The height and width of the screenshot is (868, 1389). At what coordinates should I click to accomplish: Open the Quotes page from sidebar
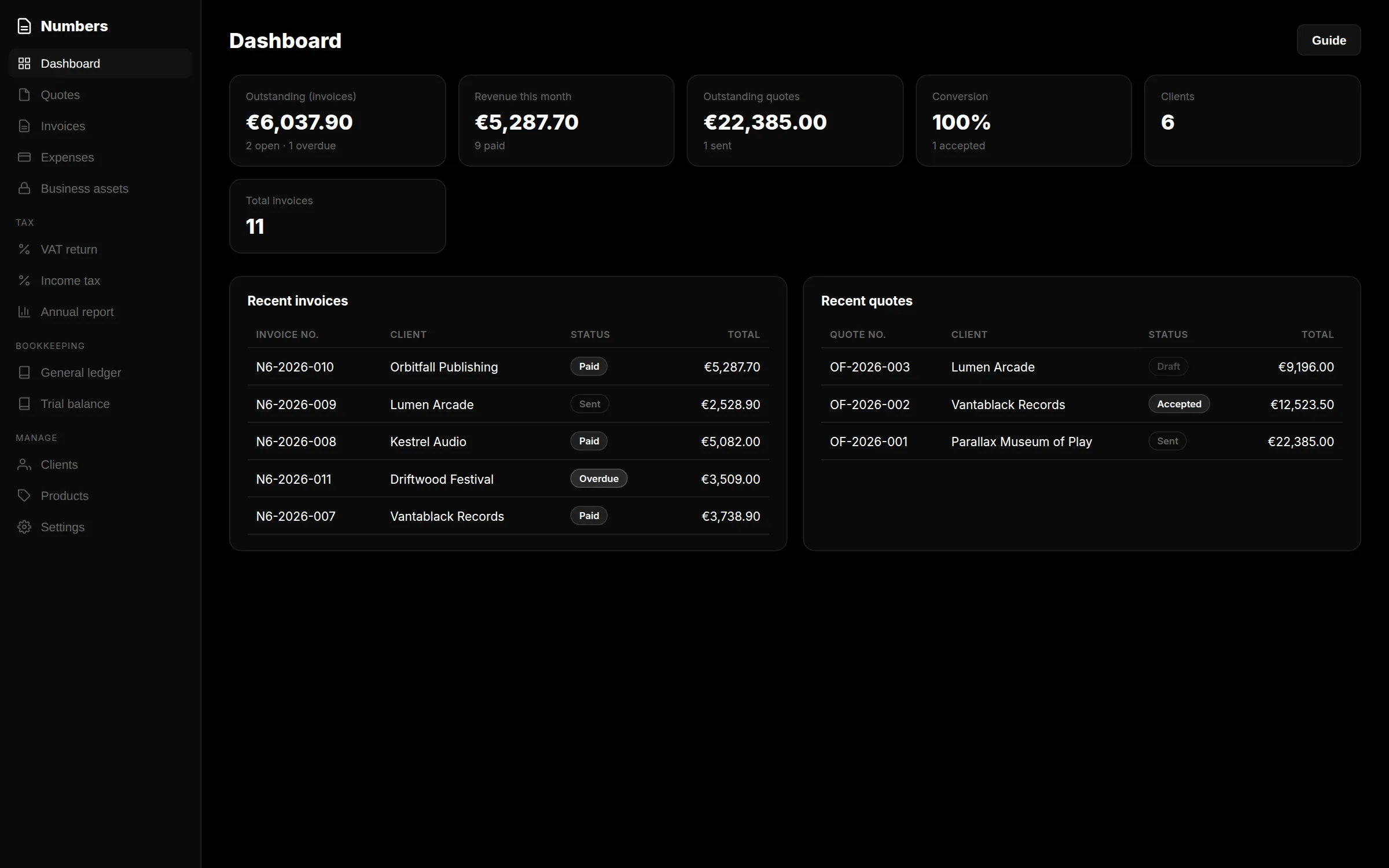coord(100,95)
